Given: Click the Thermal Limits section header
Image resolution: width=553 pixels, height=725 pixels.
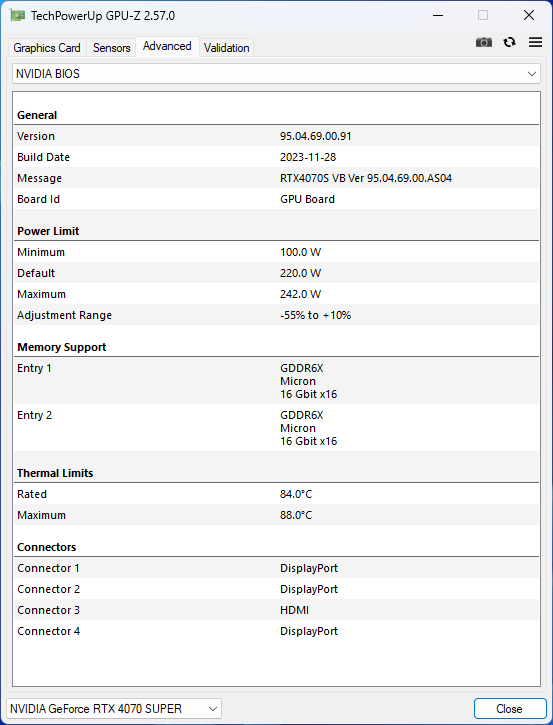Looking at the screenshot, I should tap(55, 473).
